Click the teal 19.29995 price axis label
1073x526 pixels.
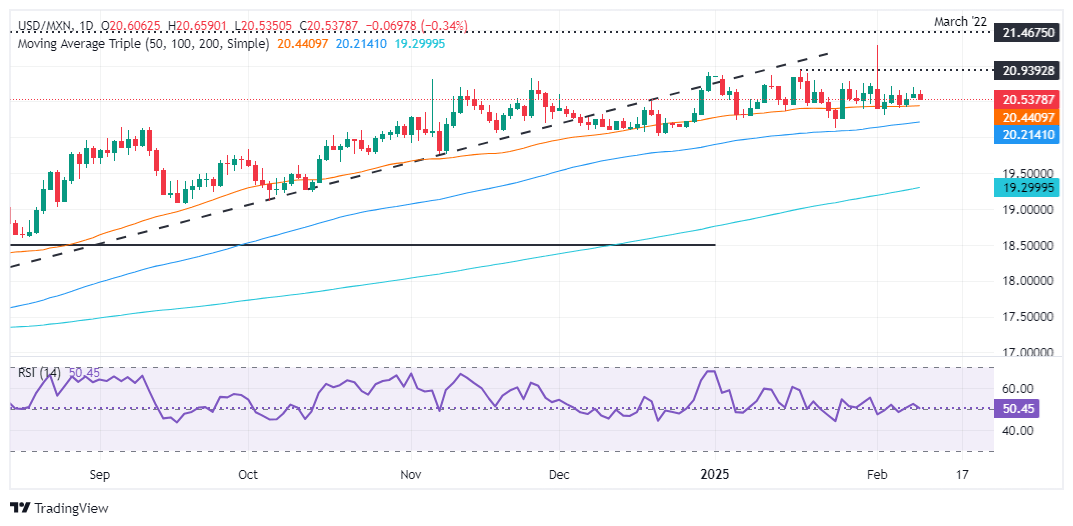[1029, 188]
